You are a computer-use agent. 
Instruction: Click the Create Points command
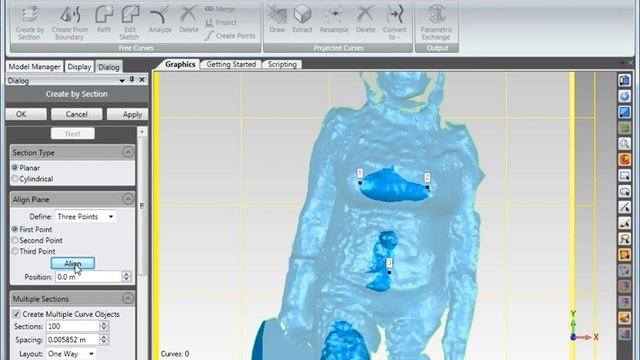coord(230,36)
